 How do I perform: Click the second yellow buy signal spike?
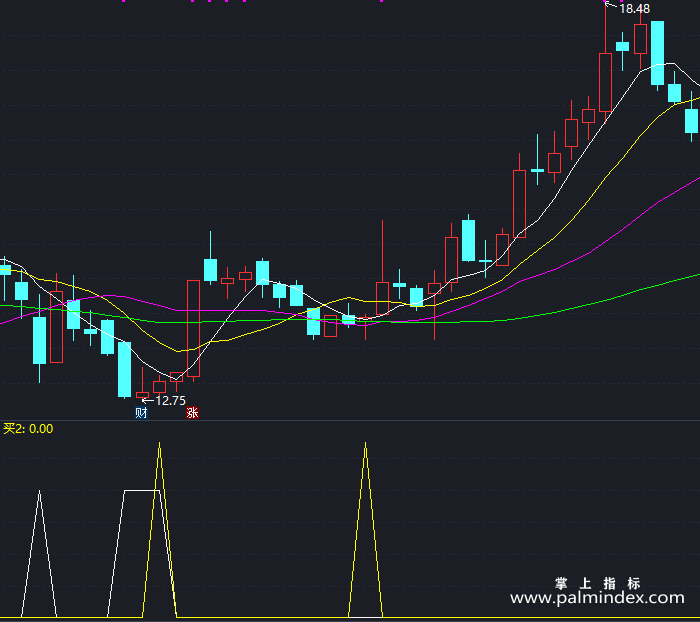pyautogui.click(x=365, y=443)
